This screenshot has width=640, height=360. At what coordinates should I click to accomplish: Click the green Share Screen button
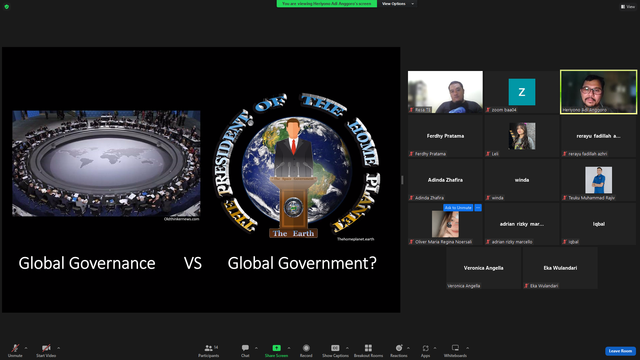tap(276, 350)
